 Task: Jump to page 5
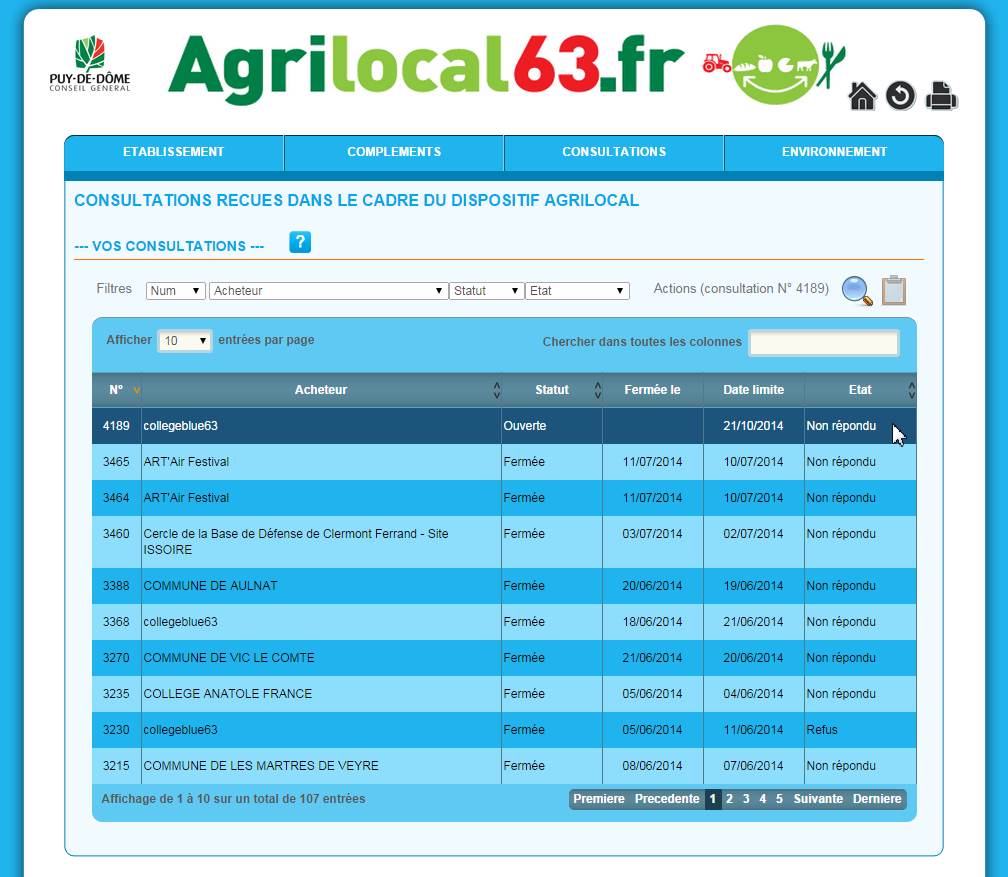click(779, 799)
